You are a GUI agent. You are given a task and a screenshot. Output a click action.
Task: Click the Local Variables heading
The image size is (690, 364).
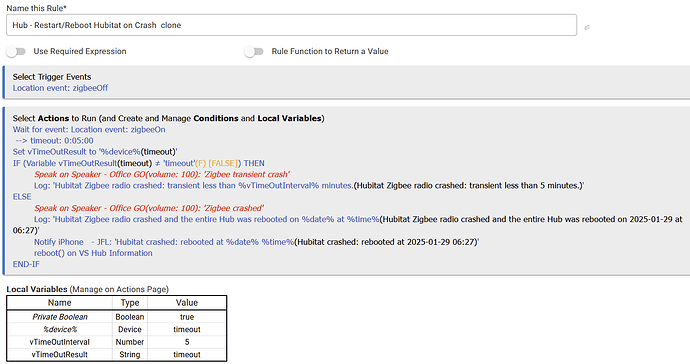point(88,289)
